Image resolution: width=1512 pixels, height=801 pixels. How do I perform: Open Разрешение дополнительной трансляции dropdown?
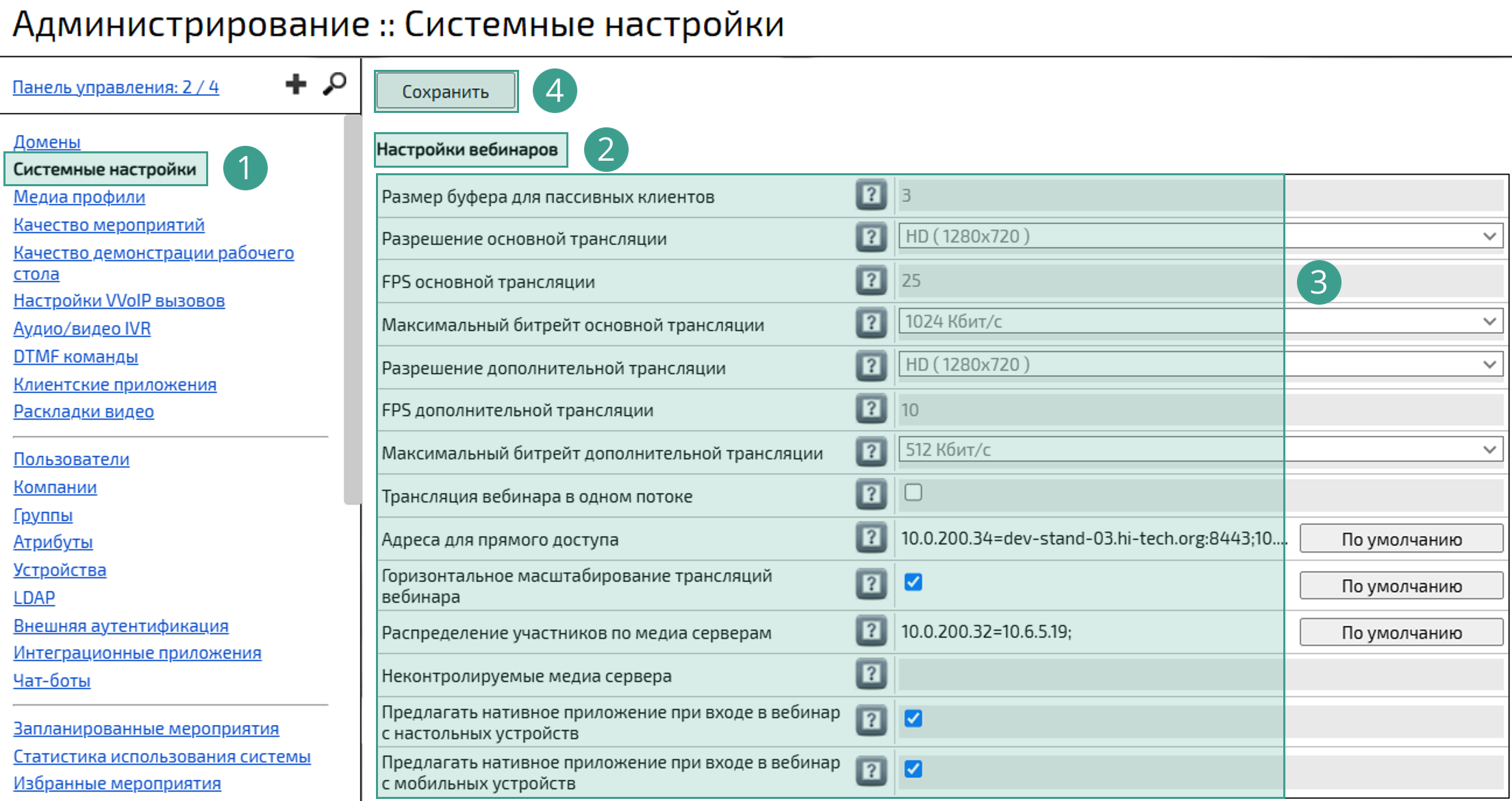click(1490, 364)
